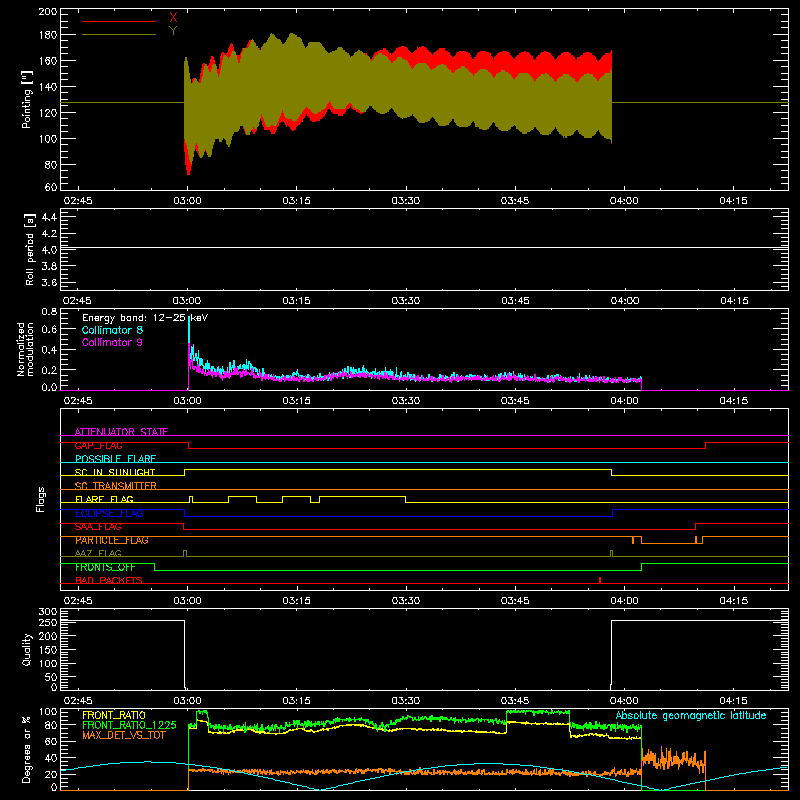
Task: Select the POSSIBLE_FLARE flag label
Action: tap(115, 459)
